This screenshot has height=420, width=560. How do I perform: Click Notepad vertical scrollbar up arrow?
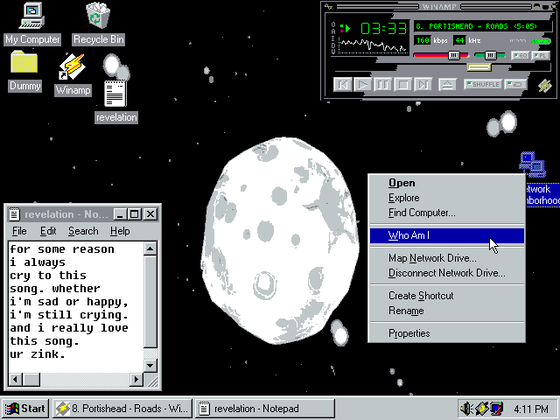tap(150, 249)
